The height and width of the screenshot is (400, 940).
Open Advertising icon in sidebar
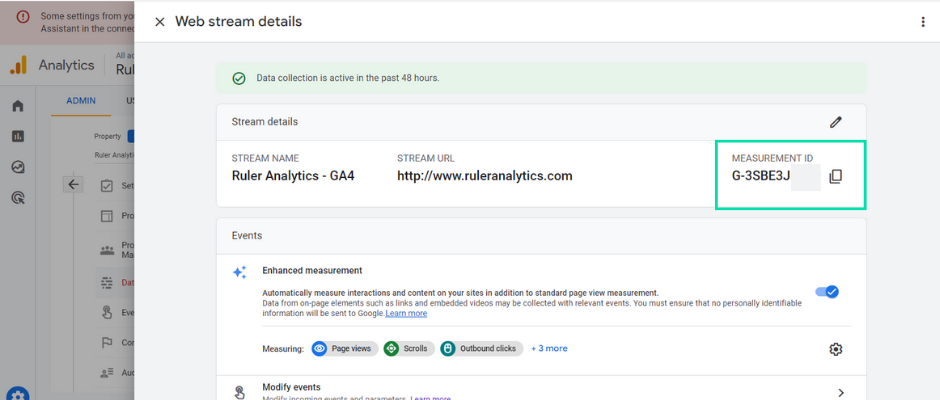pyautogui.click(x=18, y=197)
